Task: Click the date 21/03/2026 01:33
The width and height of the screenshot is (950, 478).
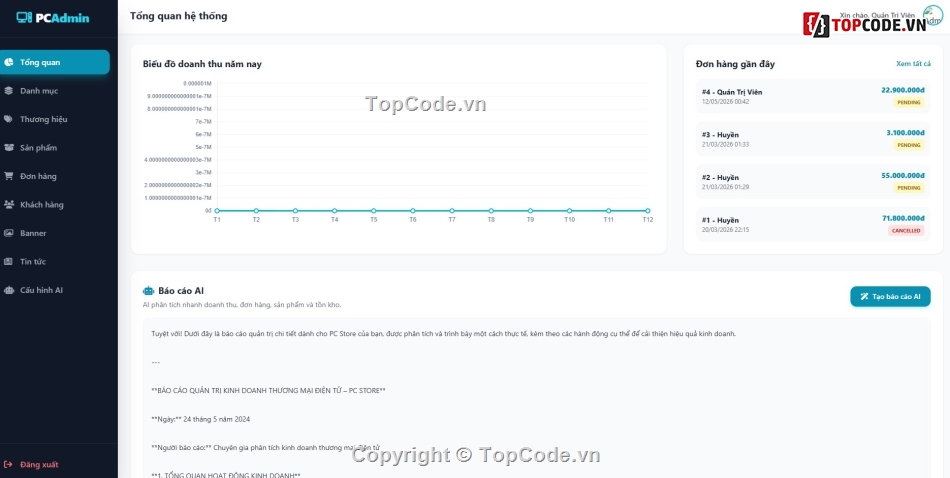Action: (725, 144)
